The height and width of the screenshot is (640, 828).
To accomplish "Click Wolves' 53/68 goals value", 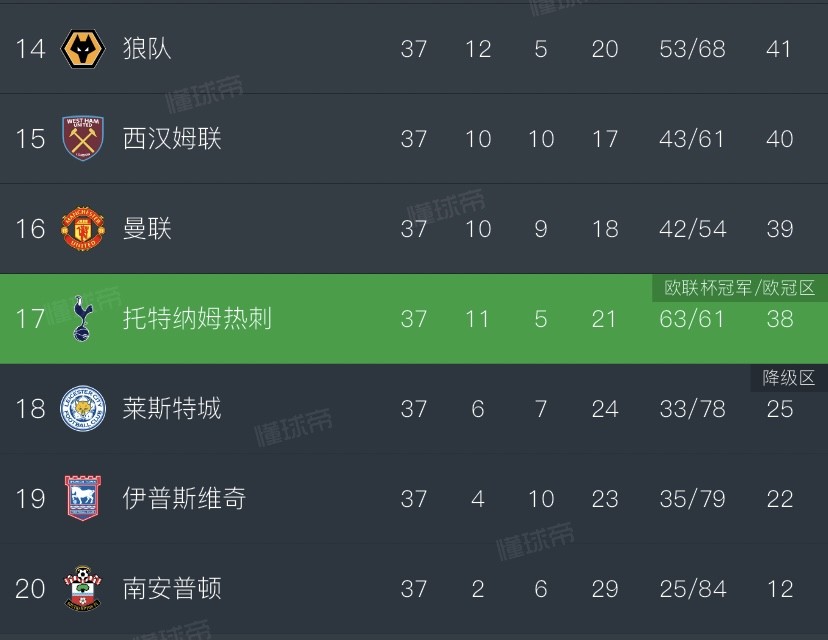I will [692, 48].
